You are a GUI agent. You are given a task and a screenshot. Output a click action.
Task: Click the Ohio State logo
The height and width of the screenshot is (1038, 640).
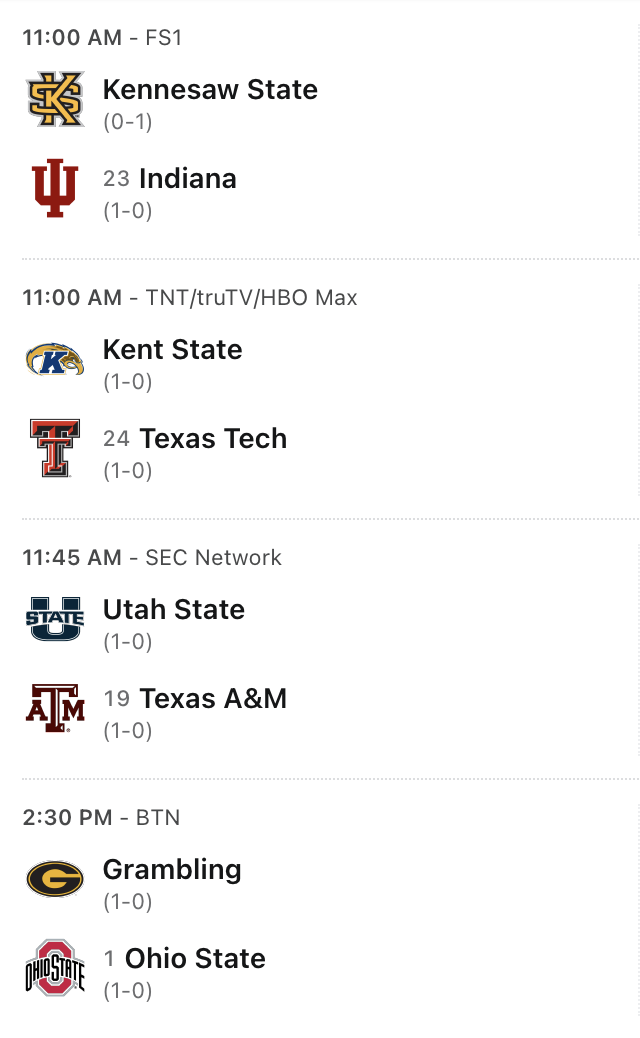[55, 968]
